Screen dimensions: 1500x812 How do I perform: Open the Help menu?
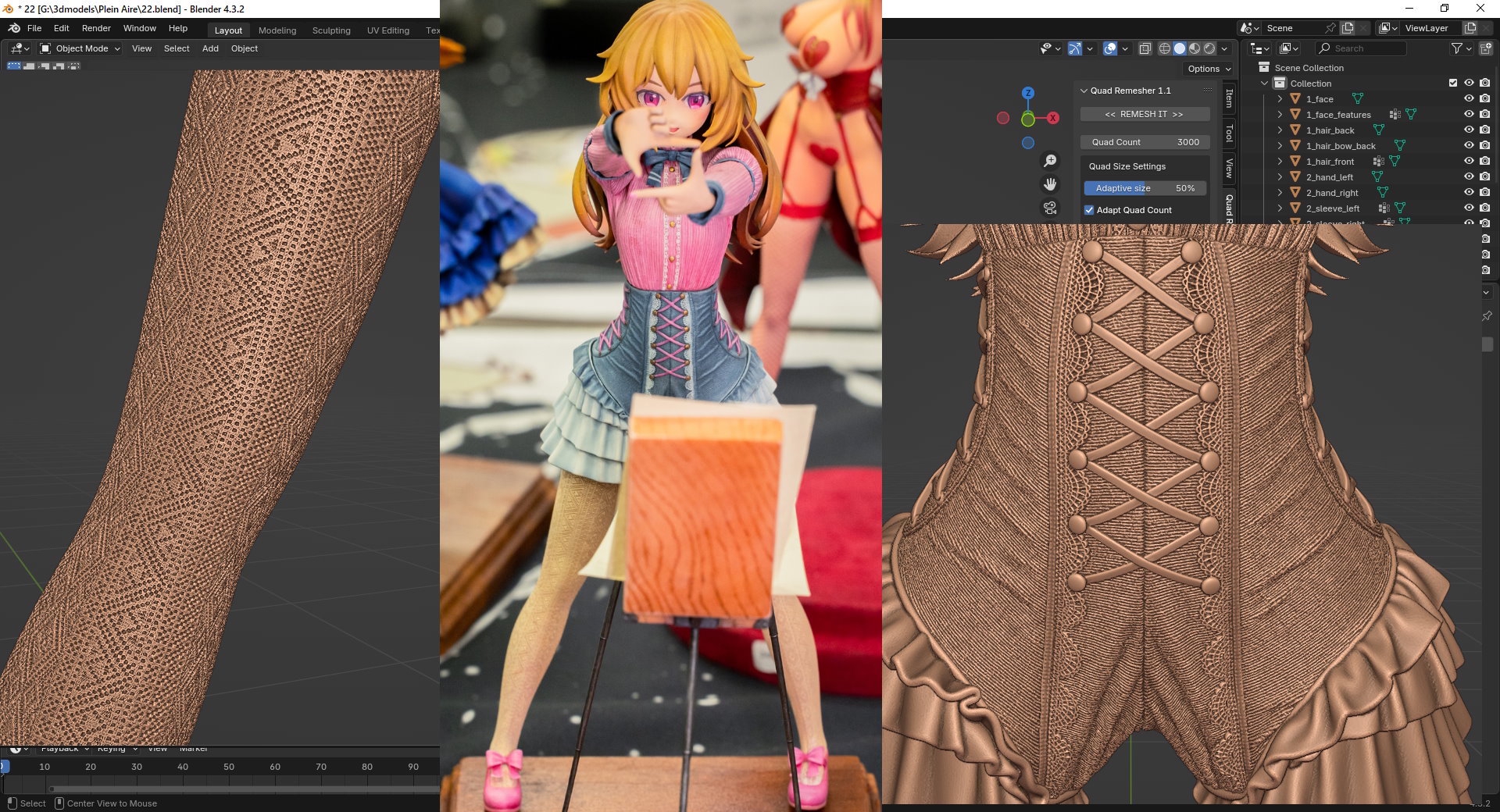point(178,28)
